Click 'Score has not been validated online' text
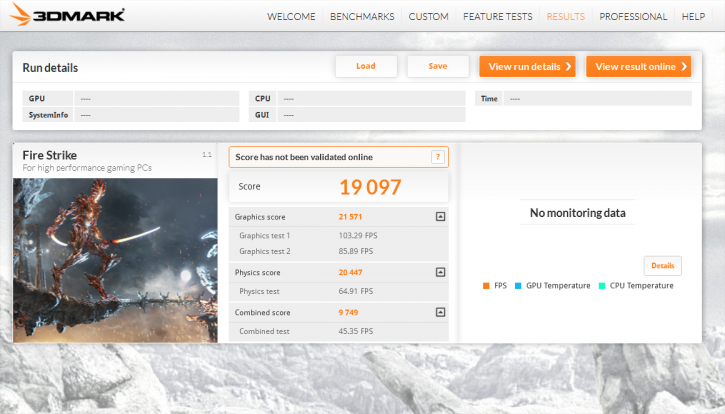The height and width of the screenshot is (414, 725). click(304, 157)
